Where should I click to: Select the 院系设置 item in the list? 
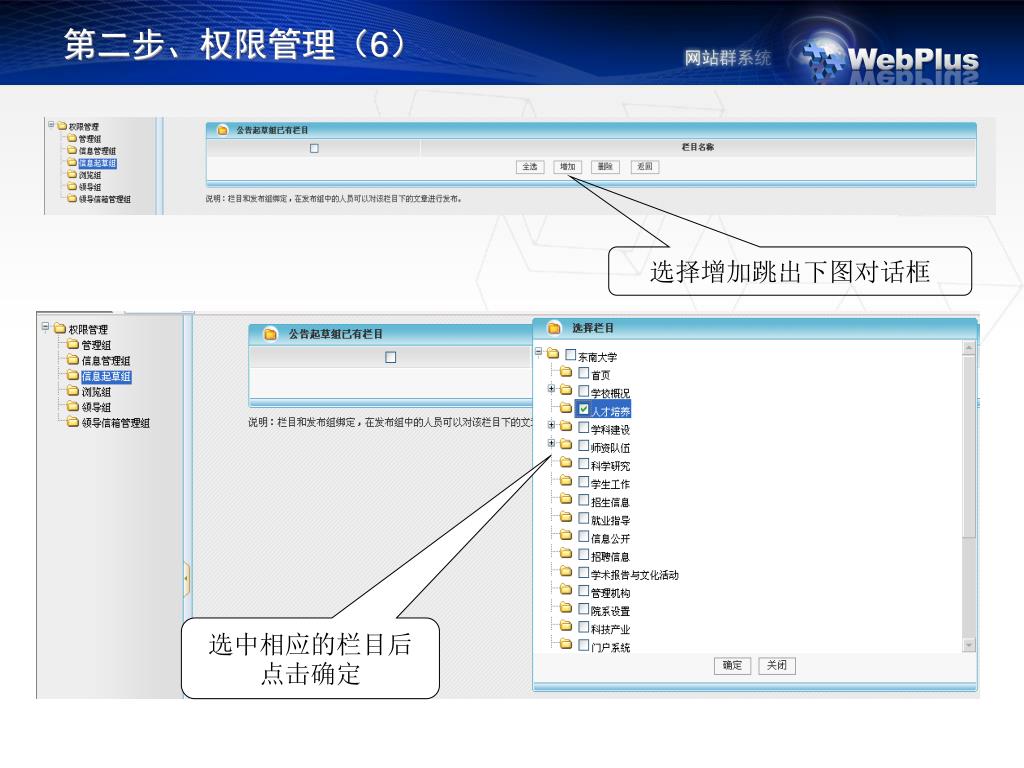[x=610, y=611]
